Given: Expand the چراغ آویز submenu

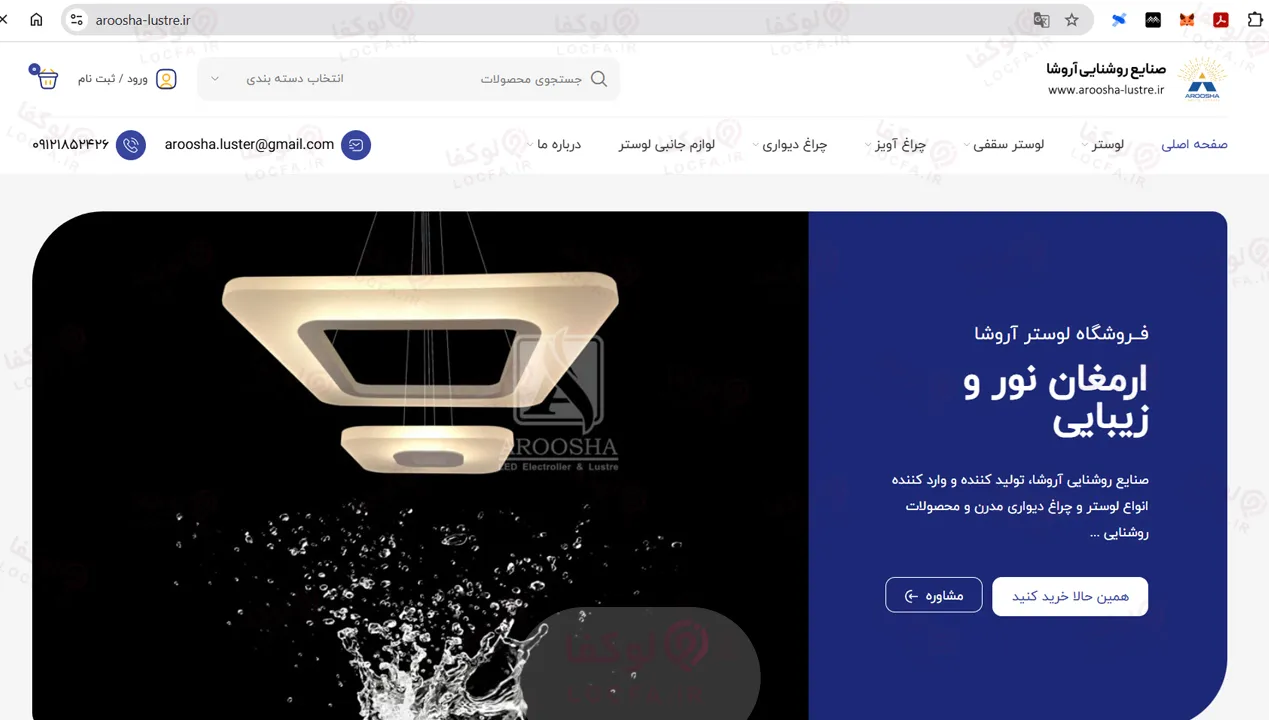Looking at the screenshot, I should point(868,146).
